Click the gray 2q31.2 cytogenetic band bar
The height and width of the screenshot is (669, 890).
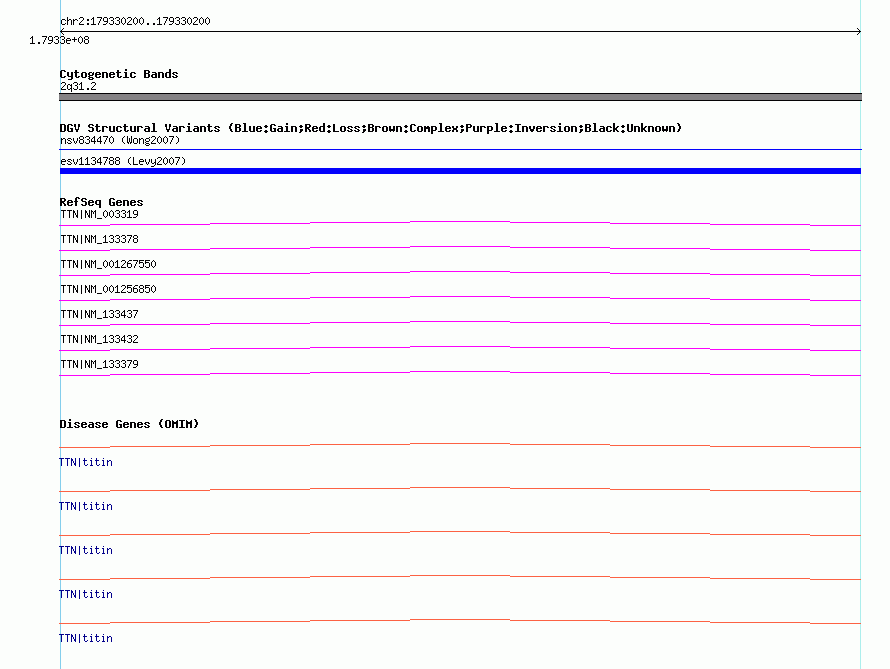[x=460, y=97]
